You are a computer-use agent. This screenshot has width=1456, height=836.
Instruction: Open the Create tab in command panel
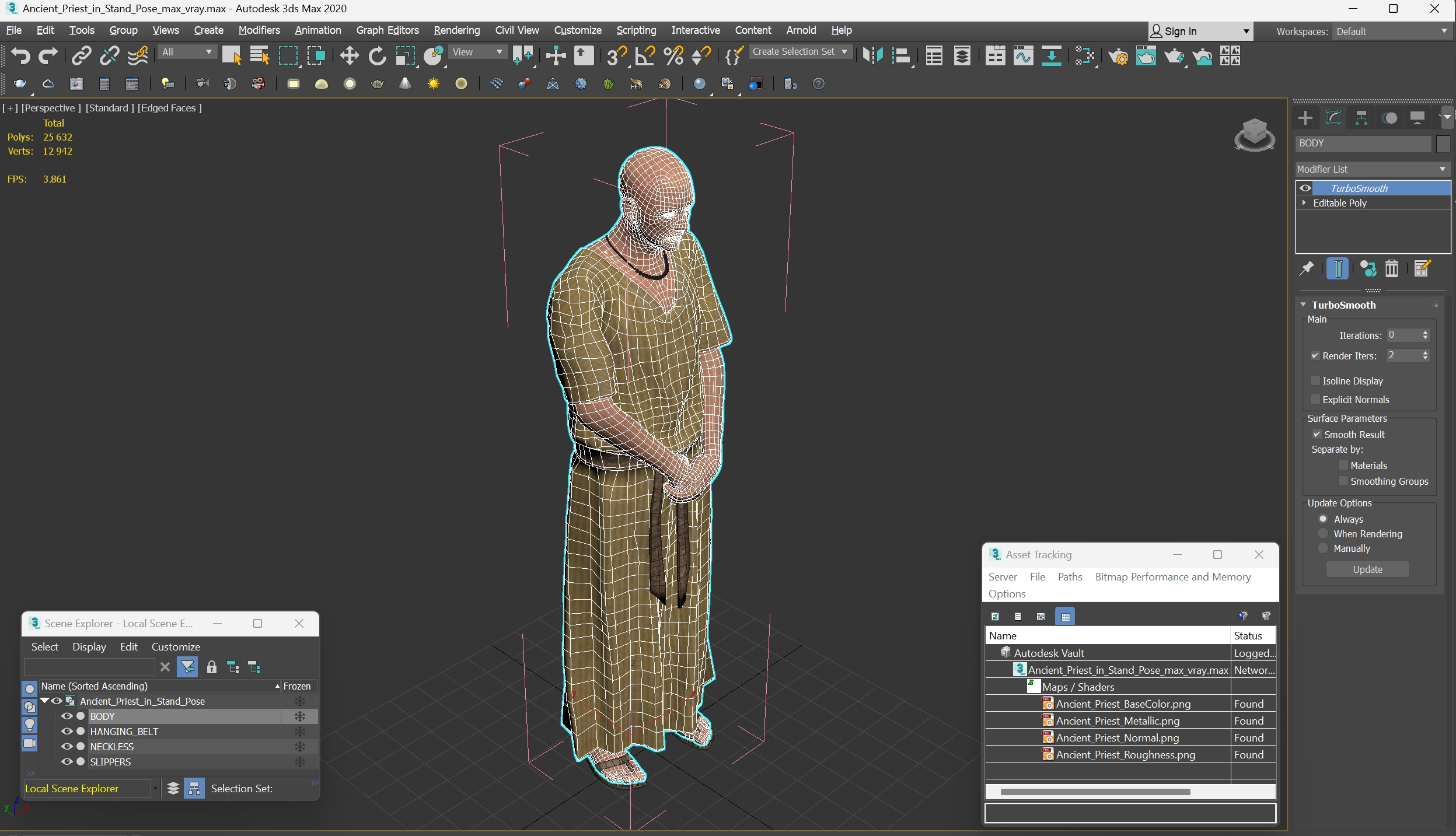point(1305,118)
